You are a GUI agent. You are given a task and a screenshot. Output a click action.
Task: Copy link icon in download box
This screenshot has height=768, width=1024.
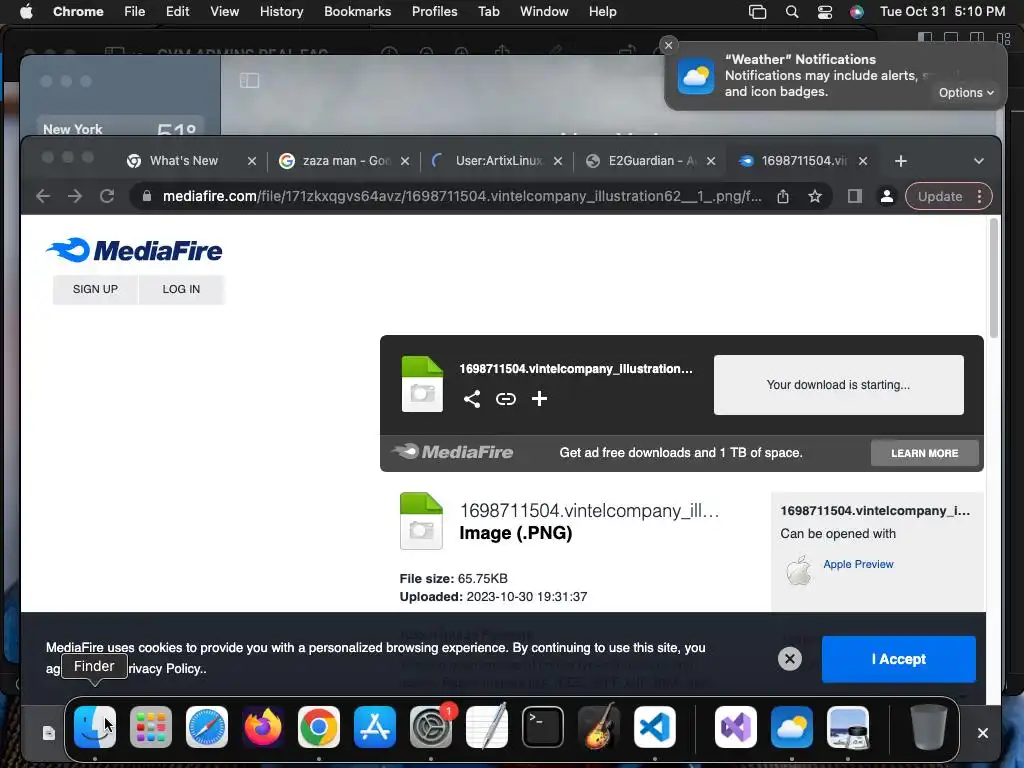[505, 399]
